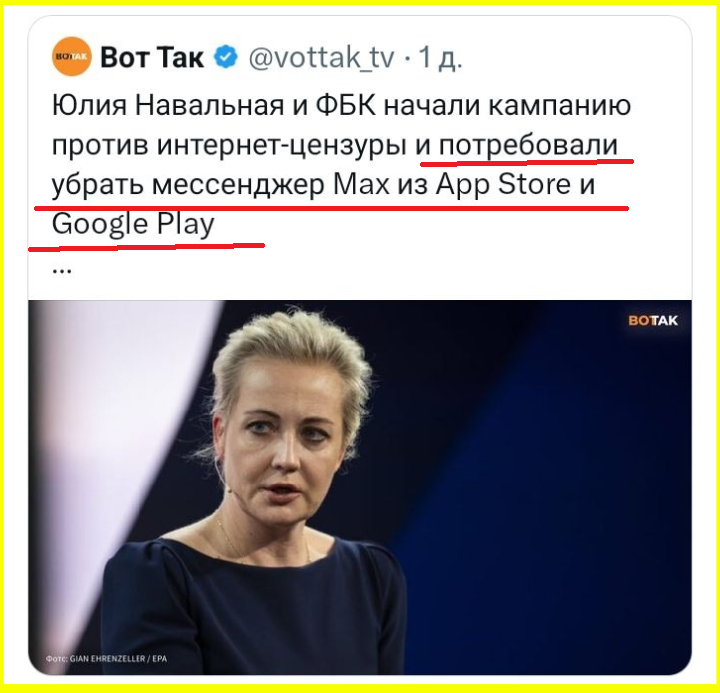Screen dimensions: 720x693
Task: Open the Вот Так display name
Action: pos(152,57)
